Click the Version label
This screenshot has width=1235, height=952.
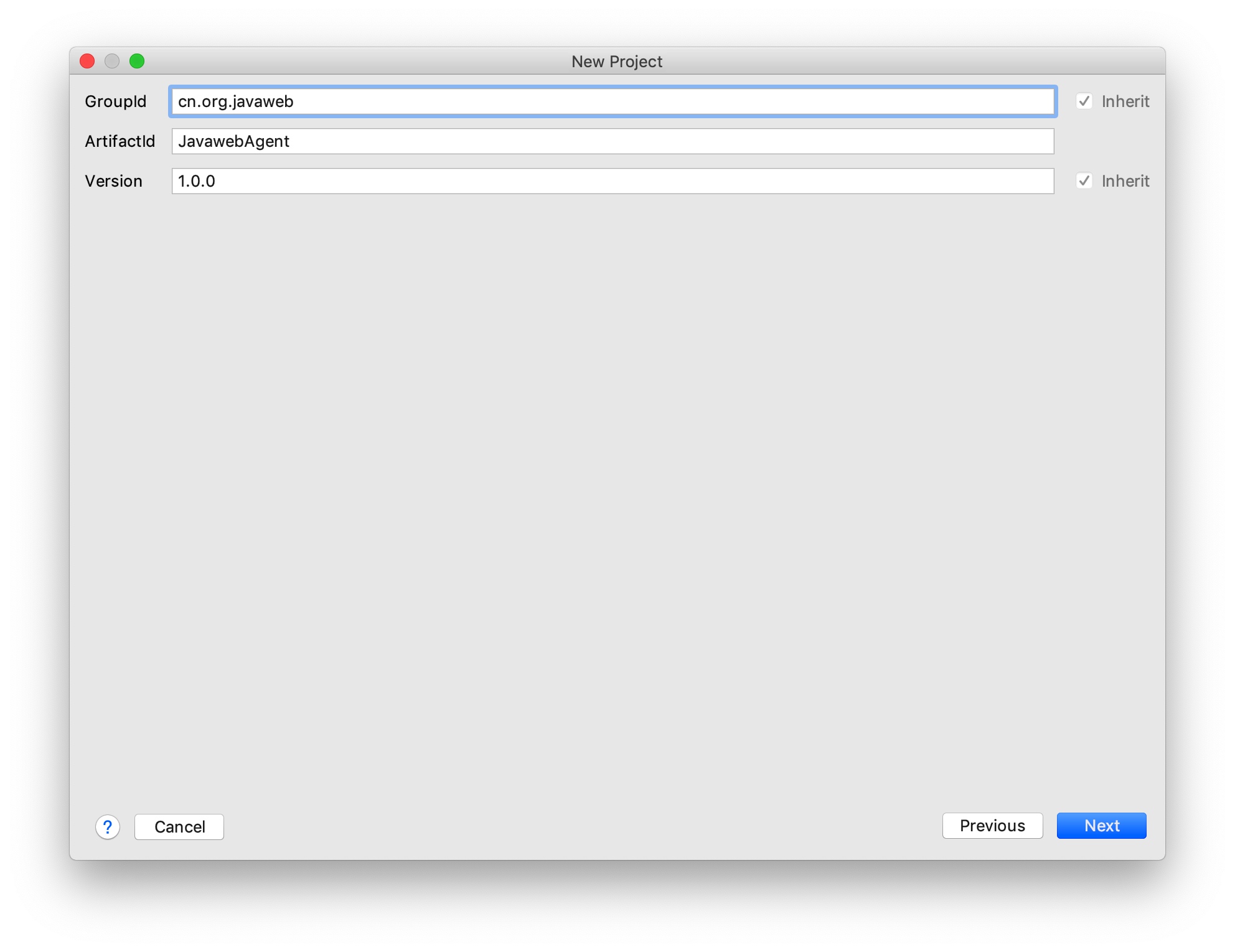113,181
